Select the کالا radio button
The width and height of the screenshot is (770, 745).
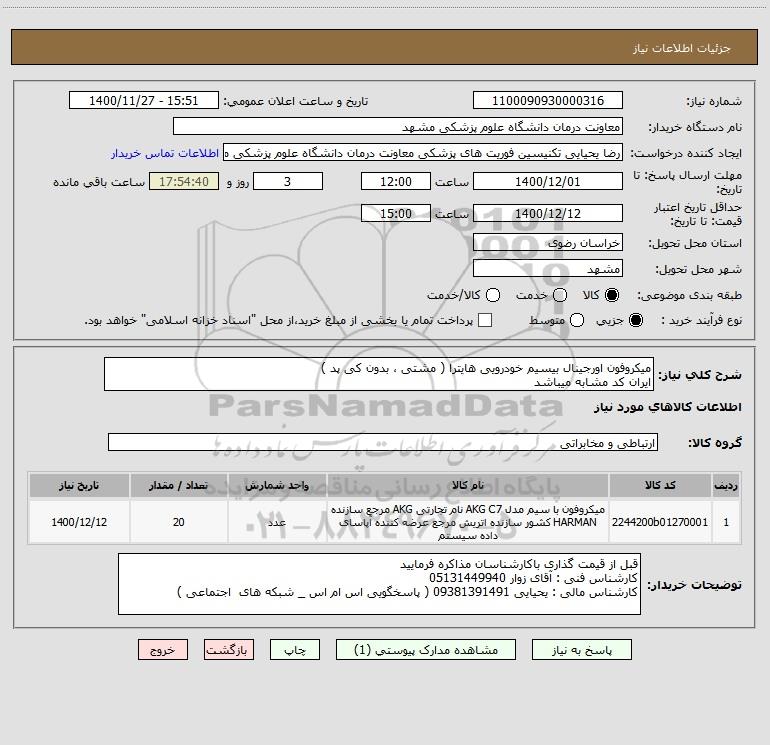[612, 295]
